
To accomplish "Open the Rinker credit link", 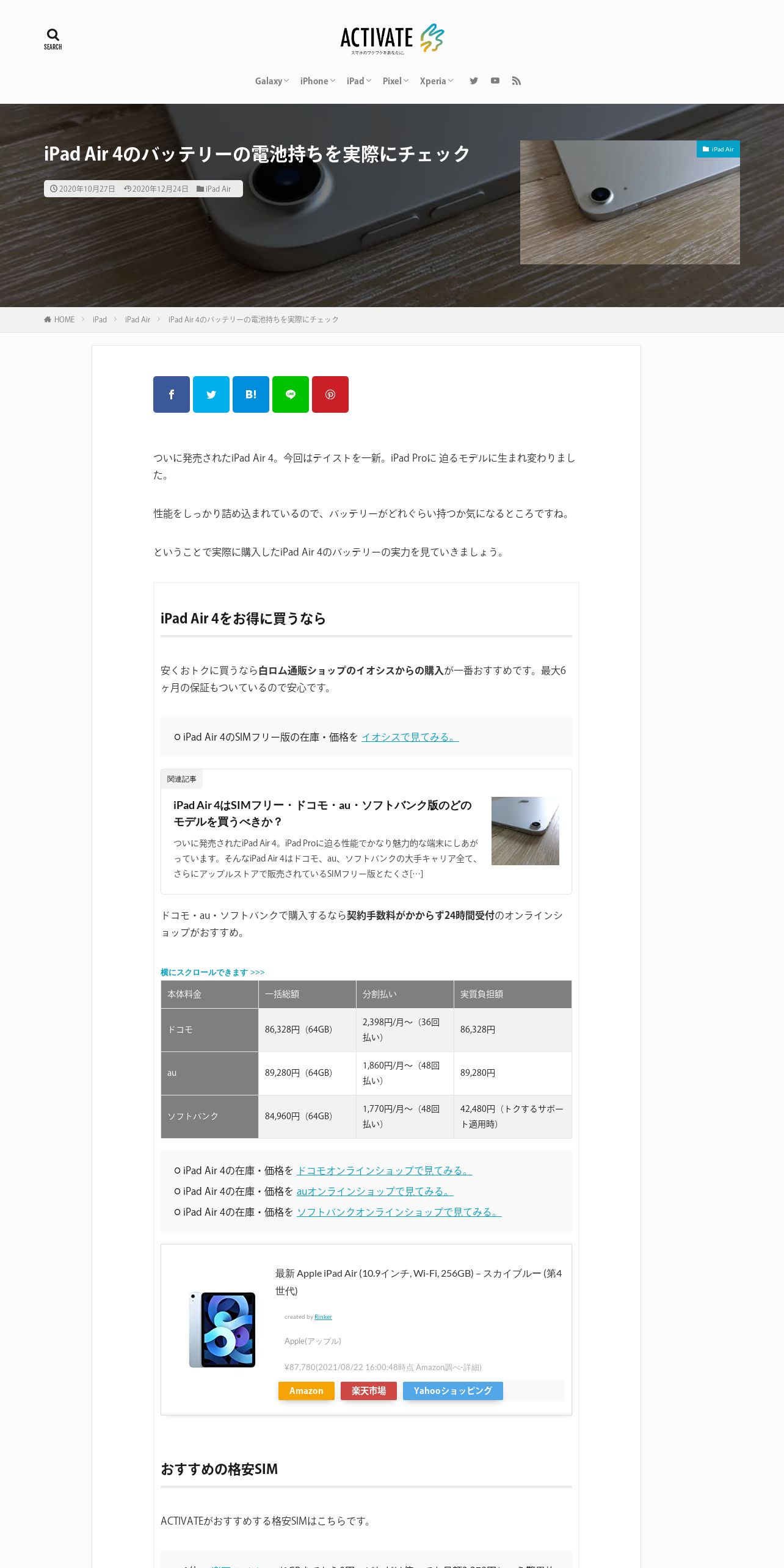I will 323,1316.
